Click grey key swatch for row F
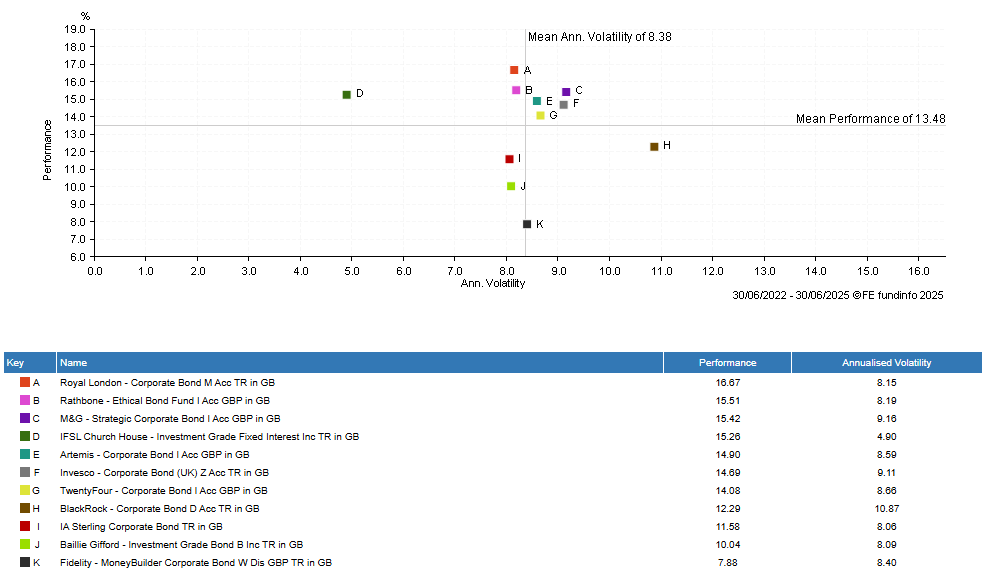Viewport: 989px width, 581px height. (25, 472)
